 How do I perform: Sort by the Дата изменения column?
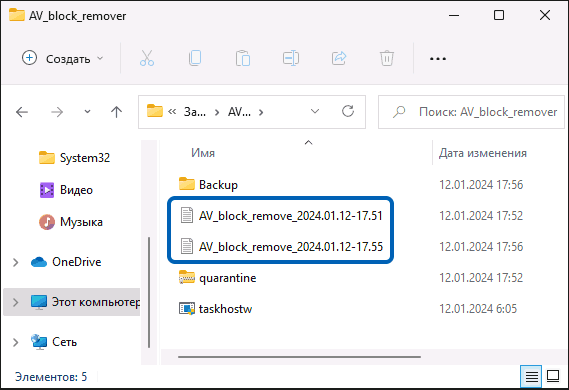pos(482,153)
